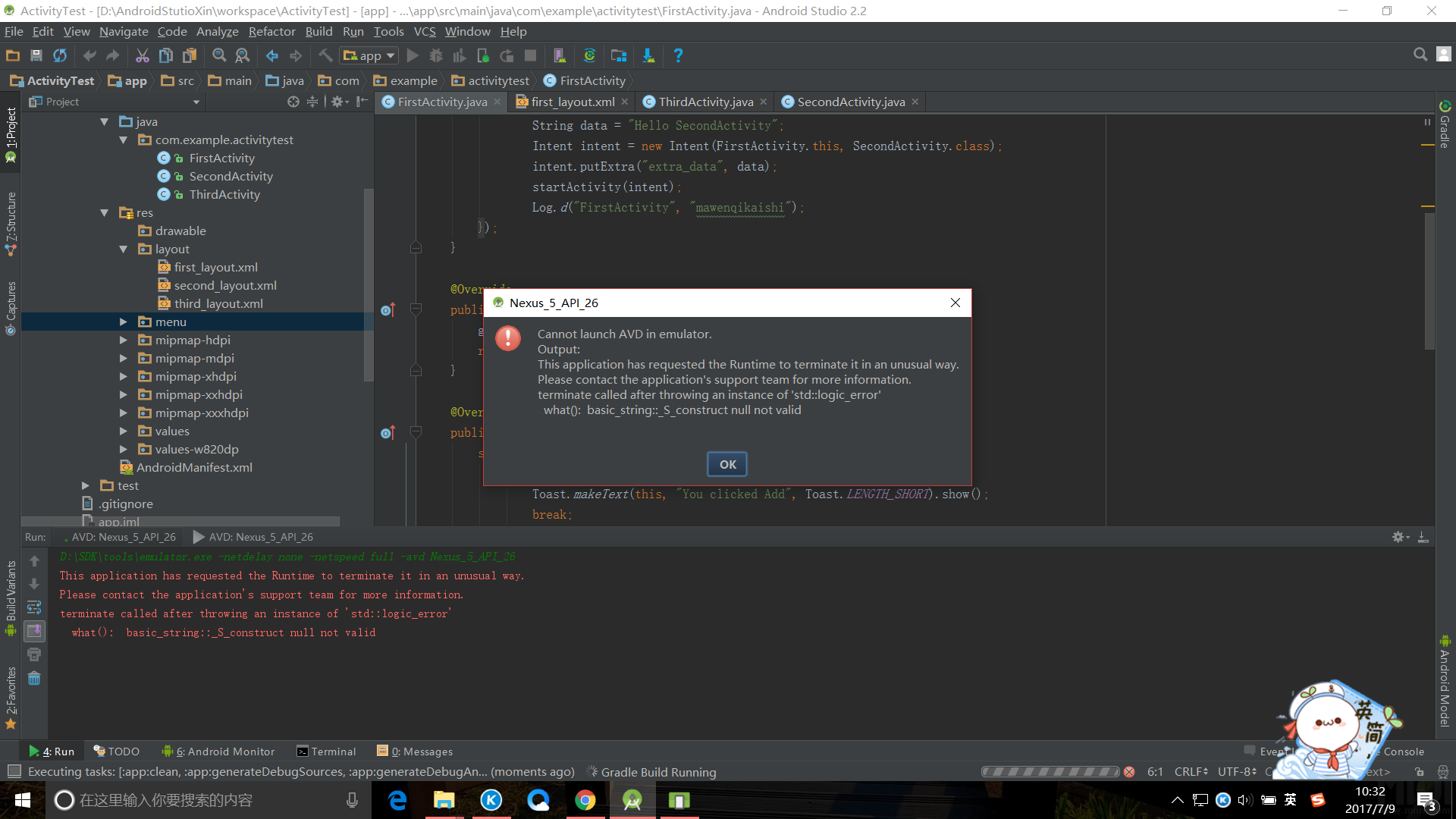Click the Debug app bug icon
Viewport: 1456px width, 819px height.
436,55
